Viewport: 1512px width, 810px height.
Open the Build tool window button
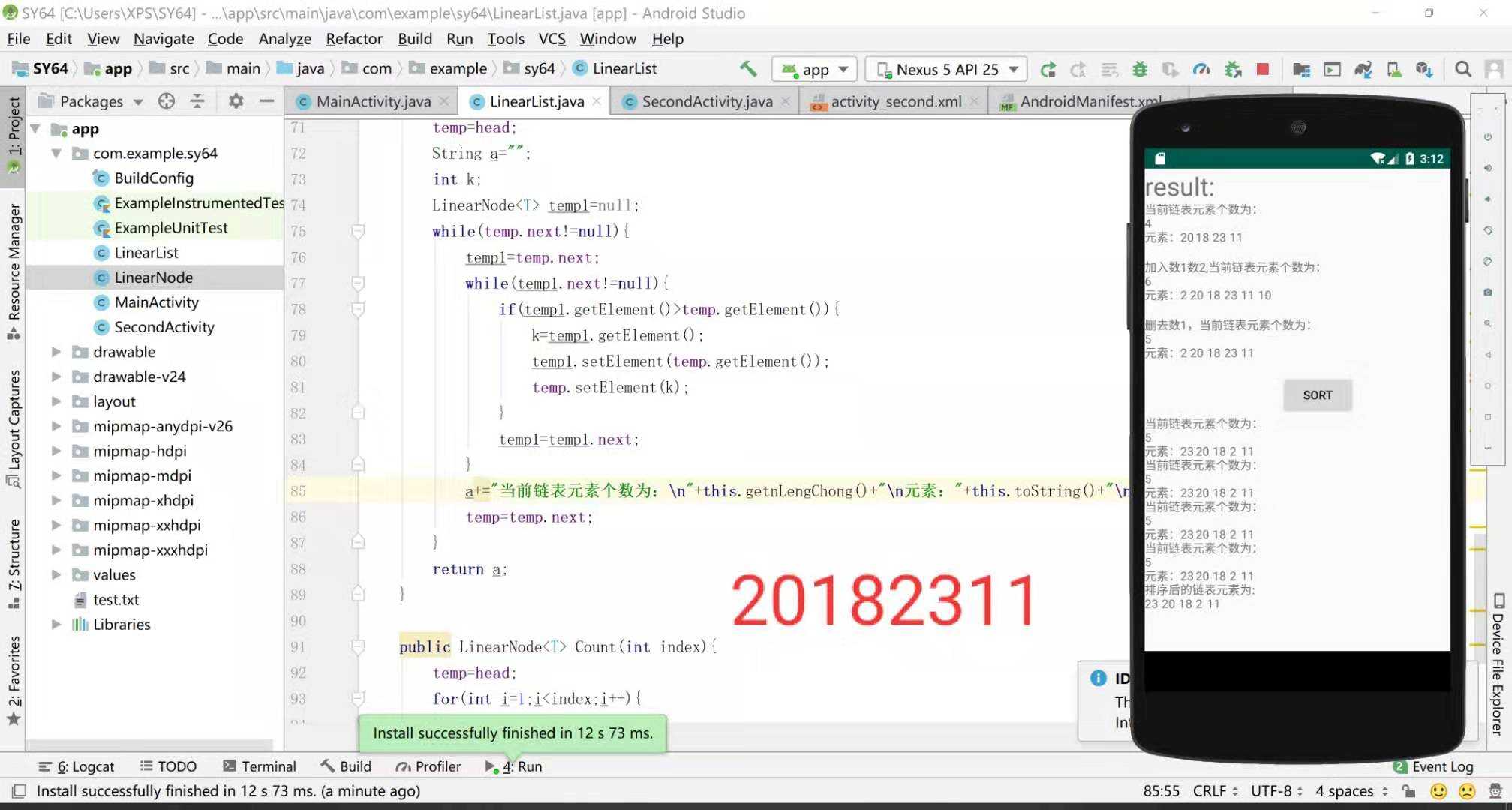click(346, 766)
